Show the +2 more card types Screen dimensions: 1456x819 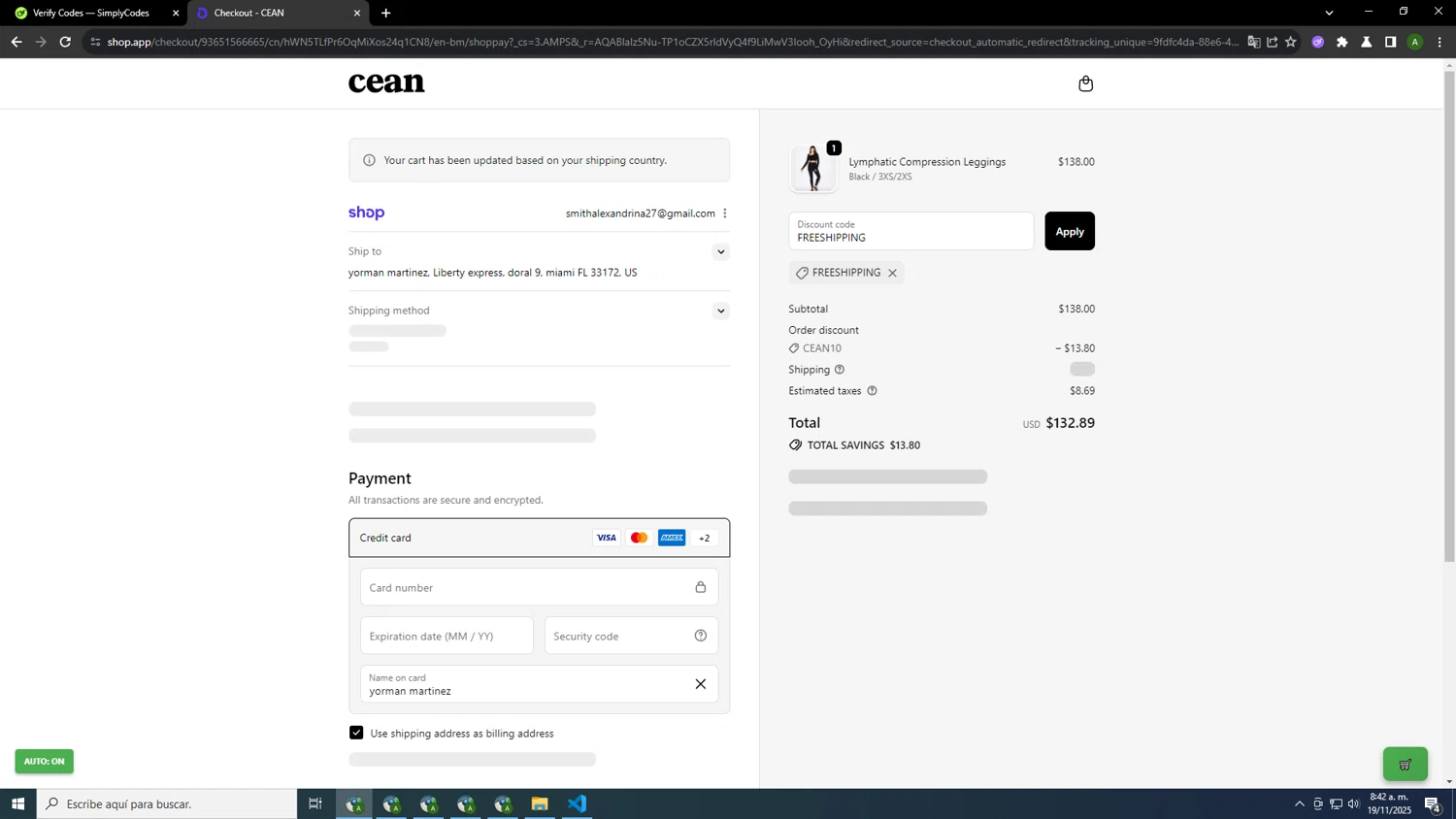[705, 538]
